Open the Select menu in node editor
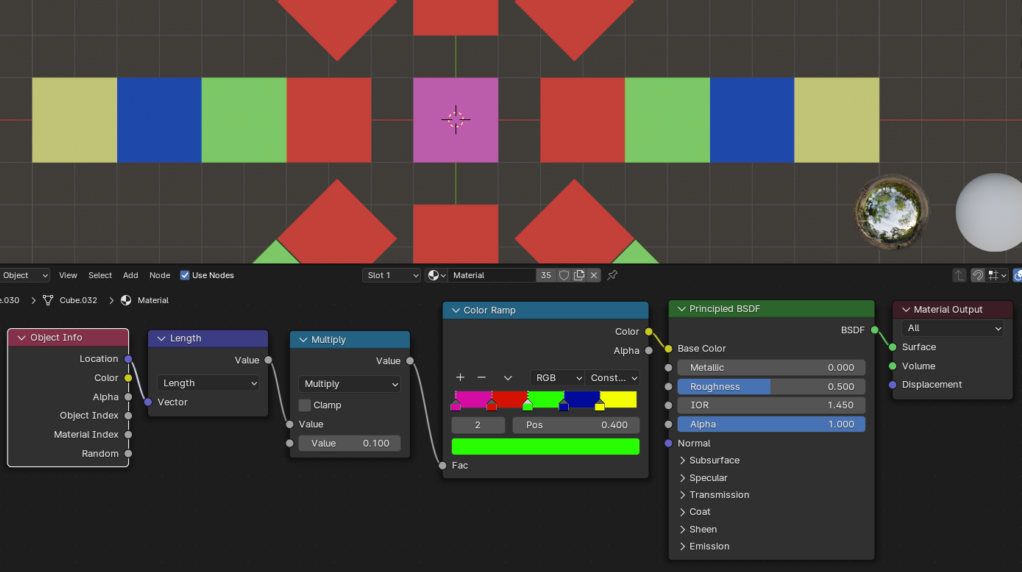The image size is (1022, 572). [100, 275]
